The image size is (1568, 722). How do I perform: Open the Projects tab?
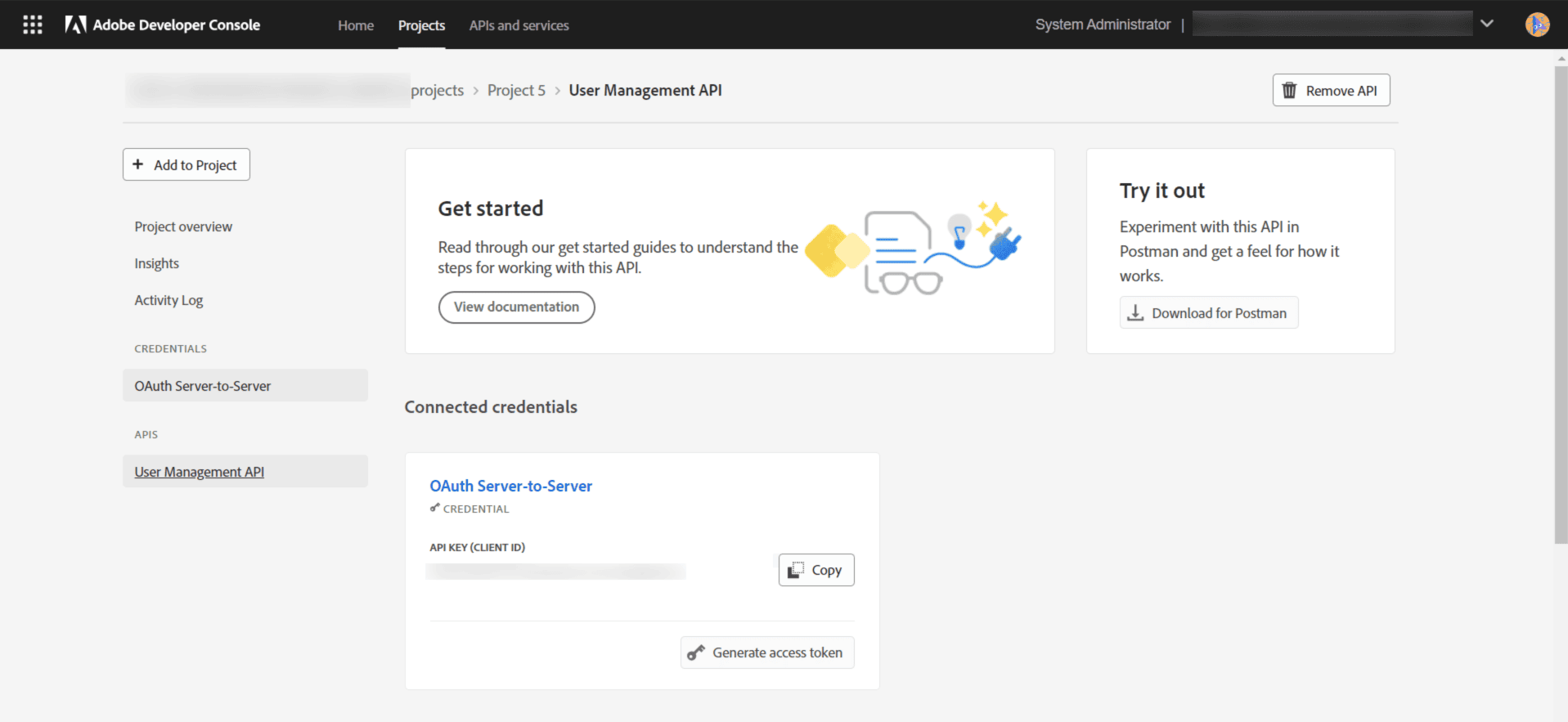(x=421, y=25)
